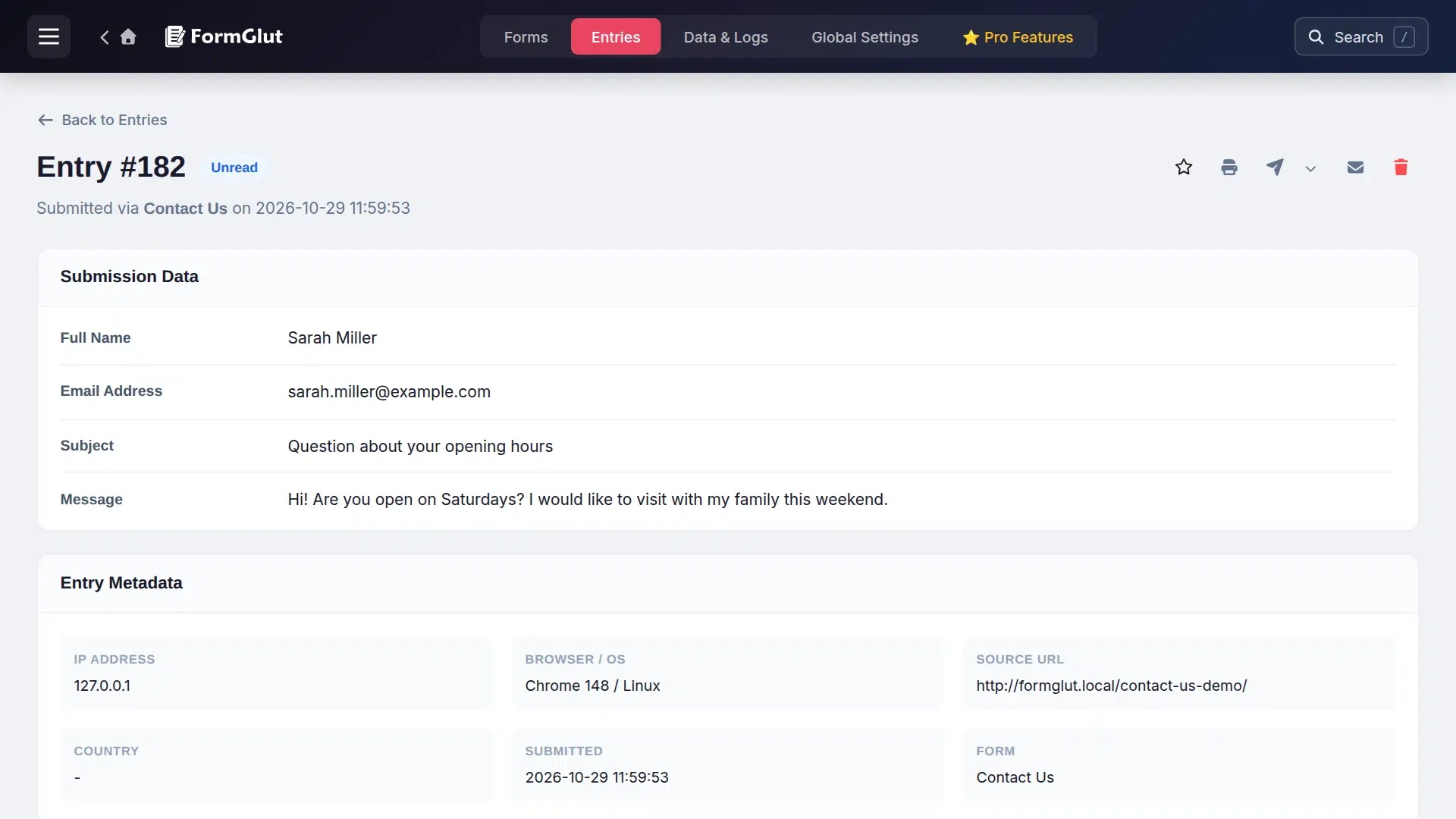Click the back chevron beside the home icon
This screenshot has width=1456, height=819.
click(105, 36)
